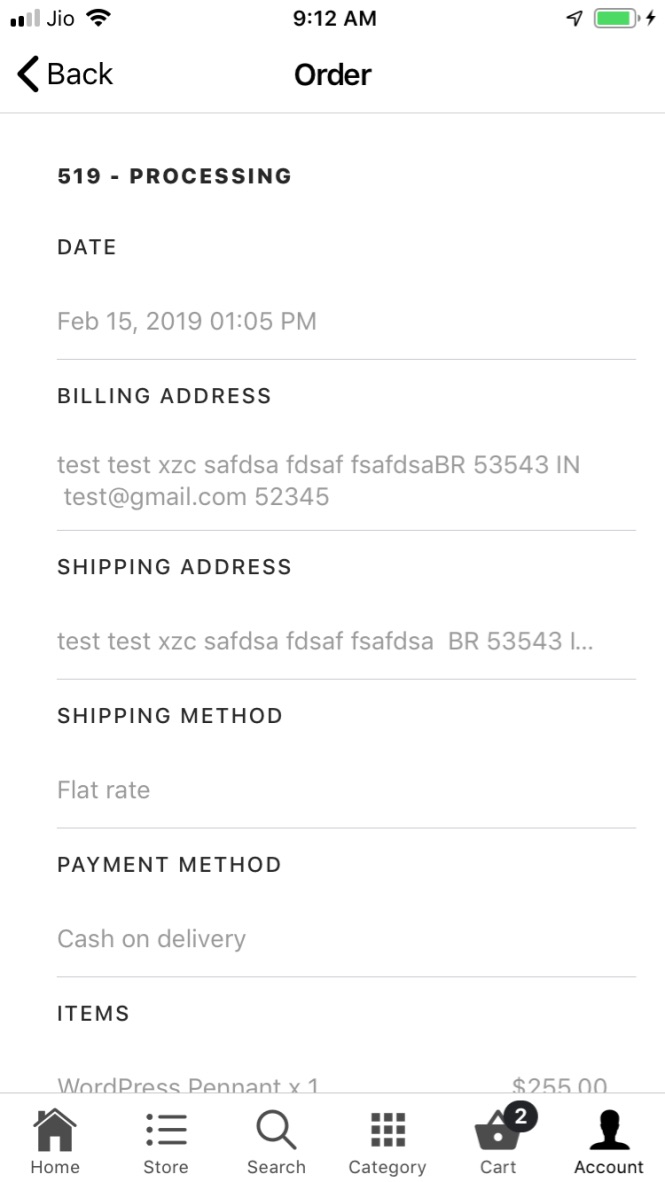Open the Store list icon
This screenshot has width=665, height=1182.
pyautogui.click(x=166, y=1131)
